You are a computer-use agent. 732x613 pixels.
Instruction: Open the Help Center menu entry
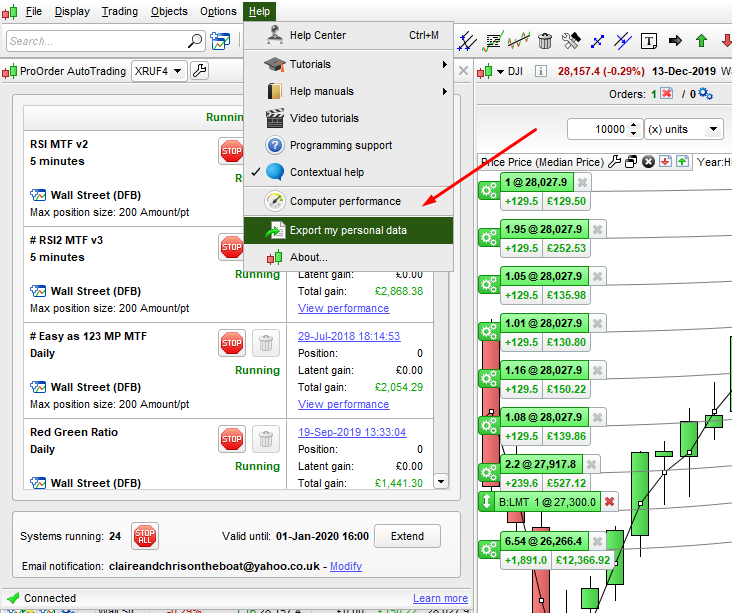pos(348,35)
